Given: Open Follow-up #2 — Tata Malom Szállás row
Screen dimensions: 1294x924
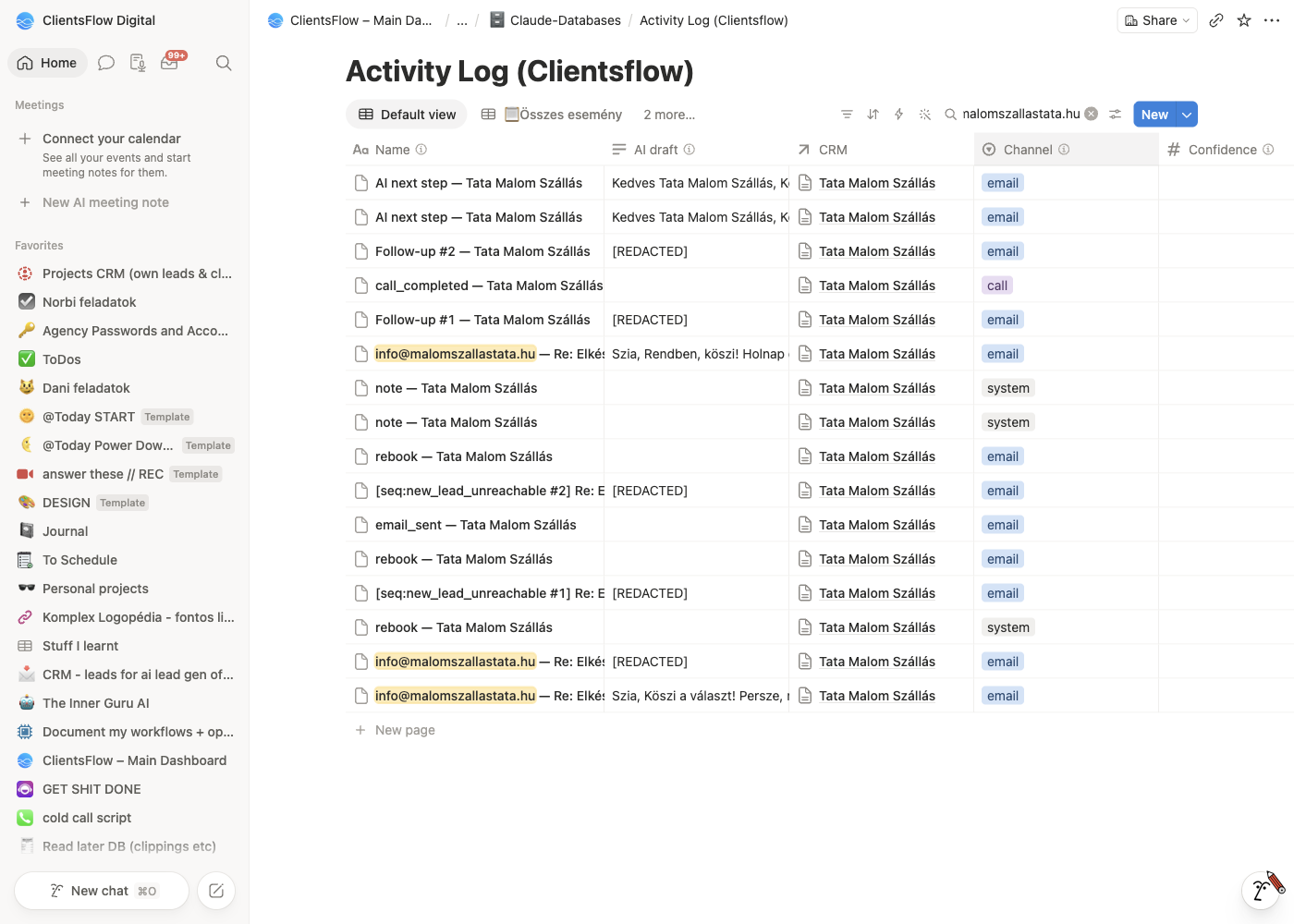Looking at the screenshot, I should point(482,251).
